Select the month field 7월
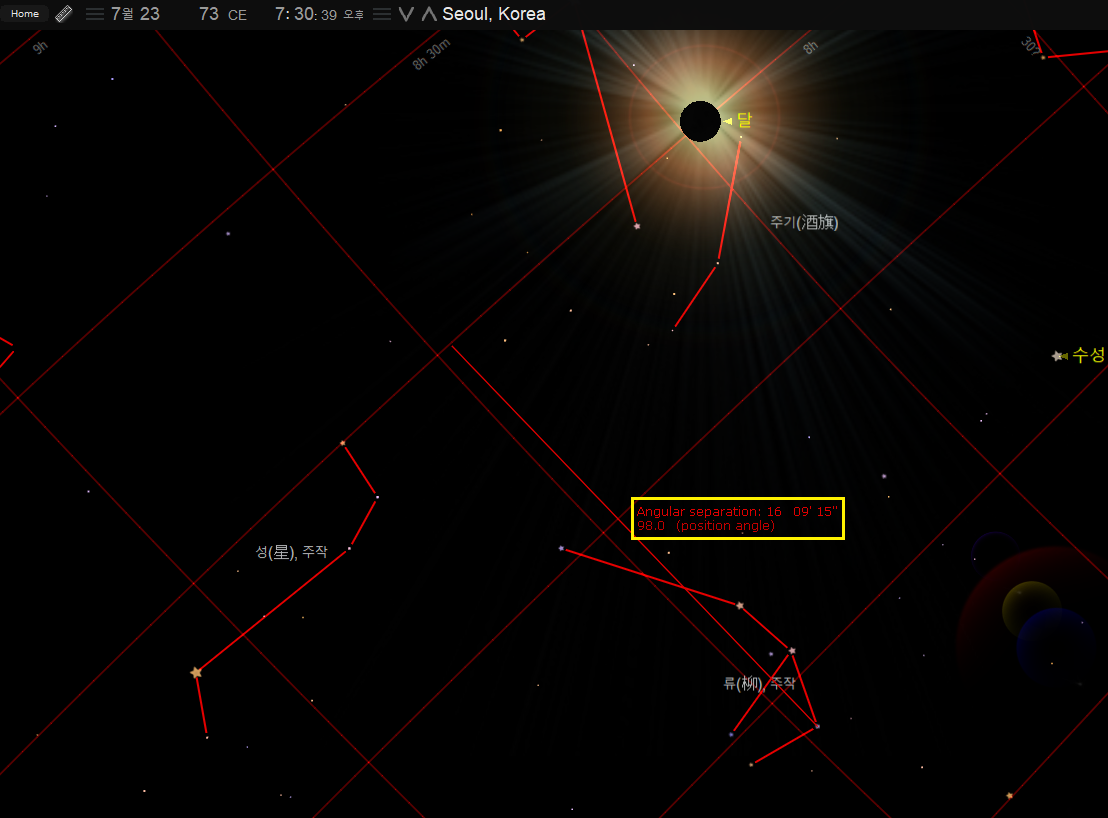 [122, 14]
